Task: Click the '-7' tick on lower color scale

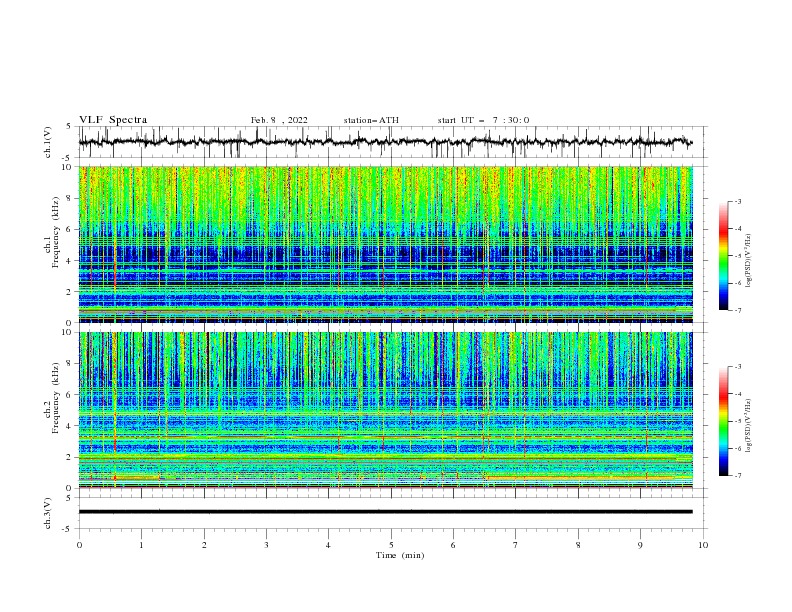Action: [x=737, y=476]
